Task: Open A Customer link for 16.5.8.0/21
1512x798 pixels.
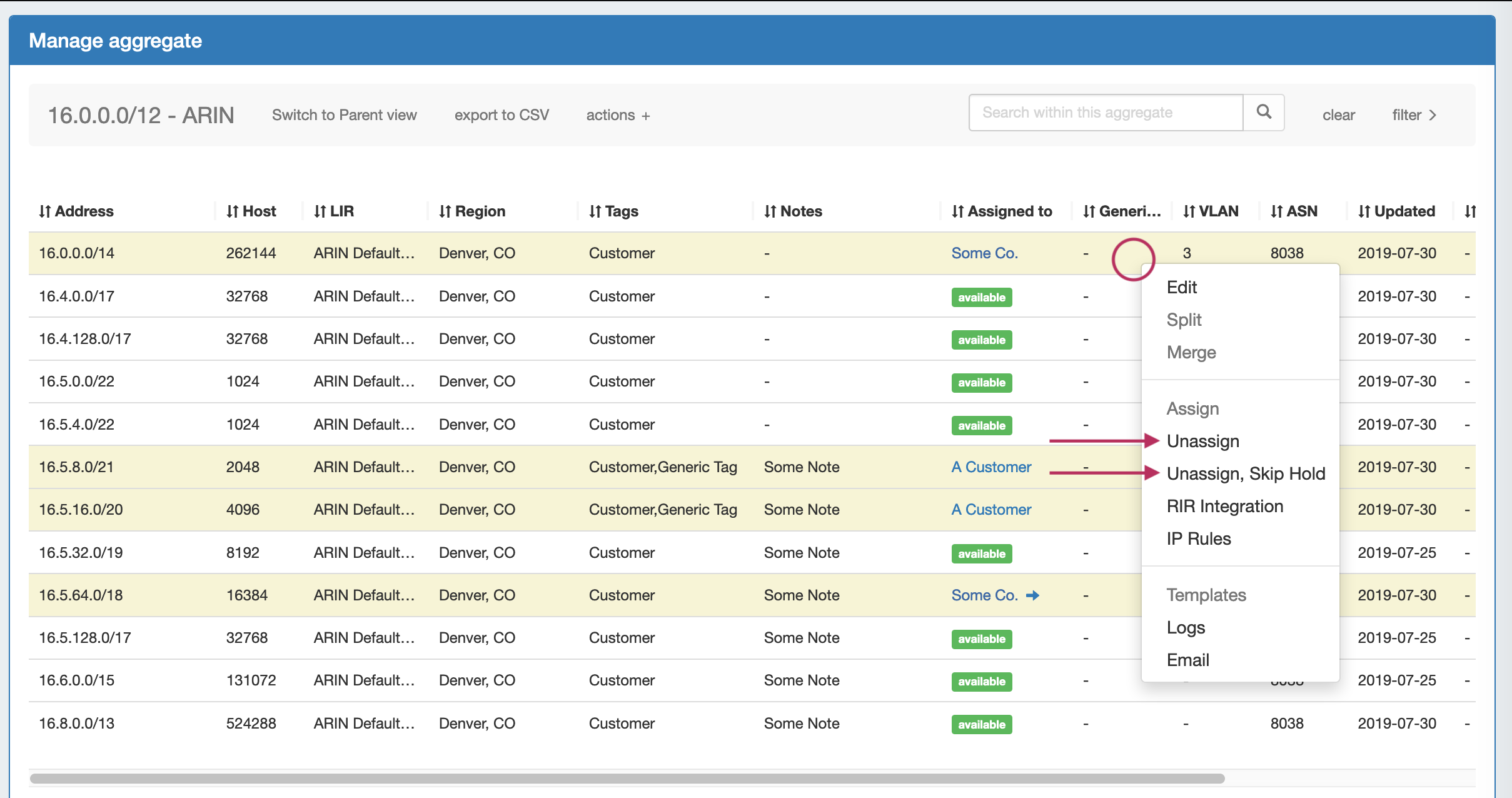Action: tap(990, 467)
